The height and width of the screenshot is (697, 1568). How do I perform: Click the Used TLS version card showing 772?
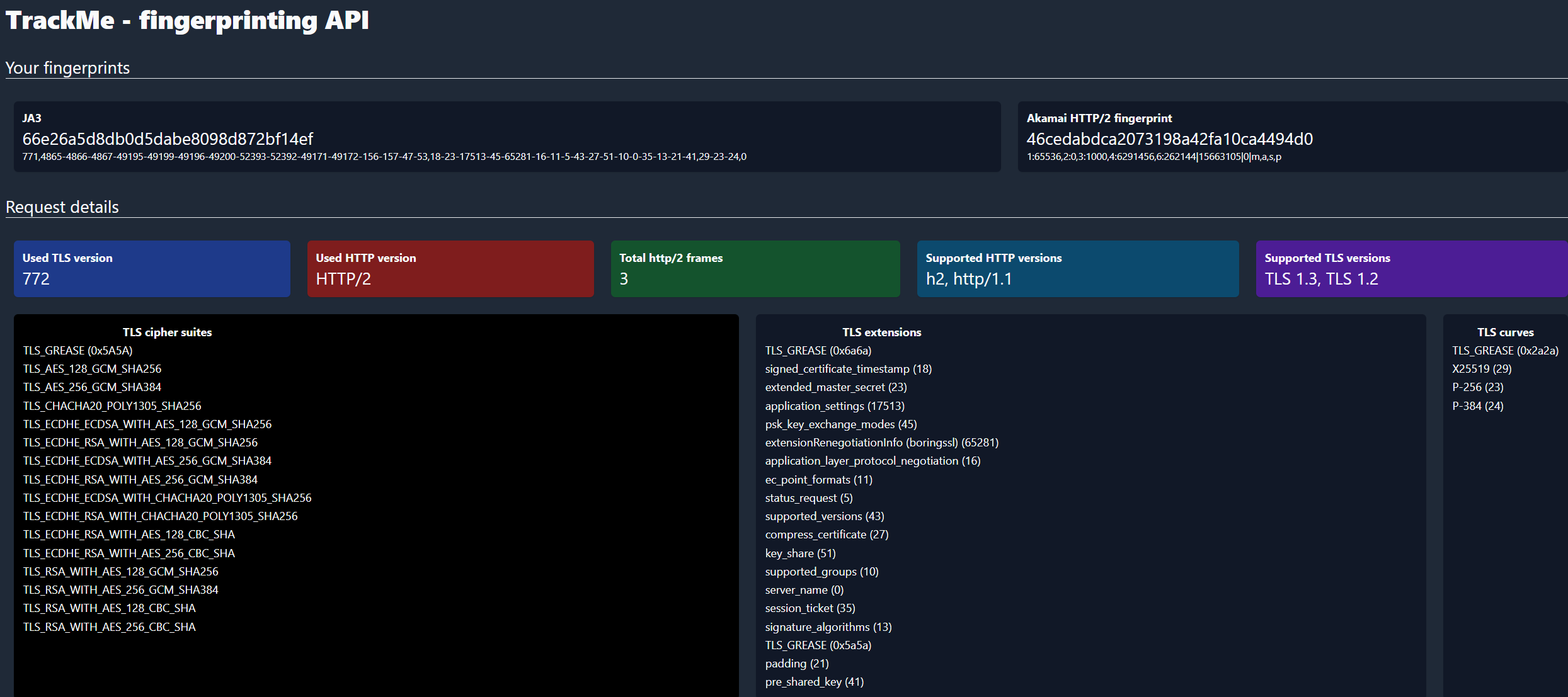coord(152,269)
